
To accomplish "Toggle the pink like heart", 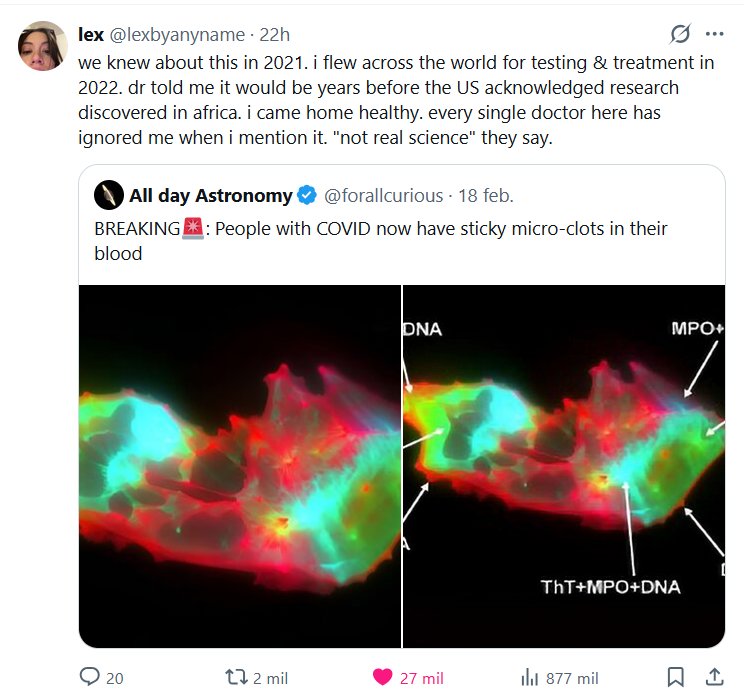I will point(382,677).
